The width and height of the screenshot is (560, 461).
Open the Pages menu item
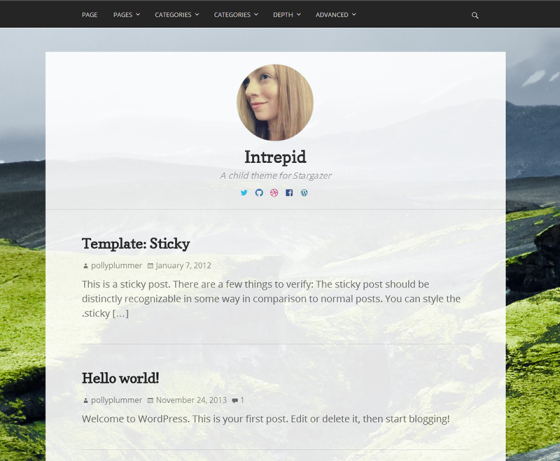point(123,15)
